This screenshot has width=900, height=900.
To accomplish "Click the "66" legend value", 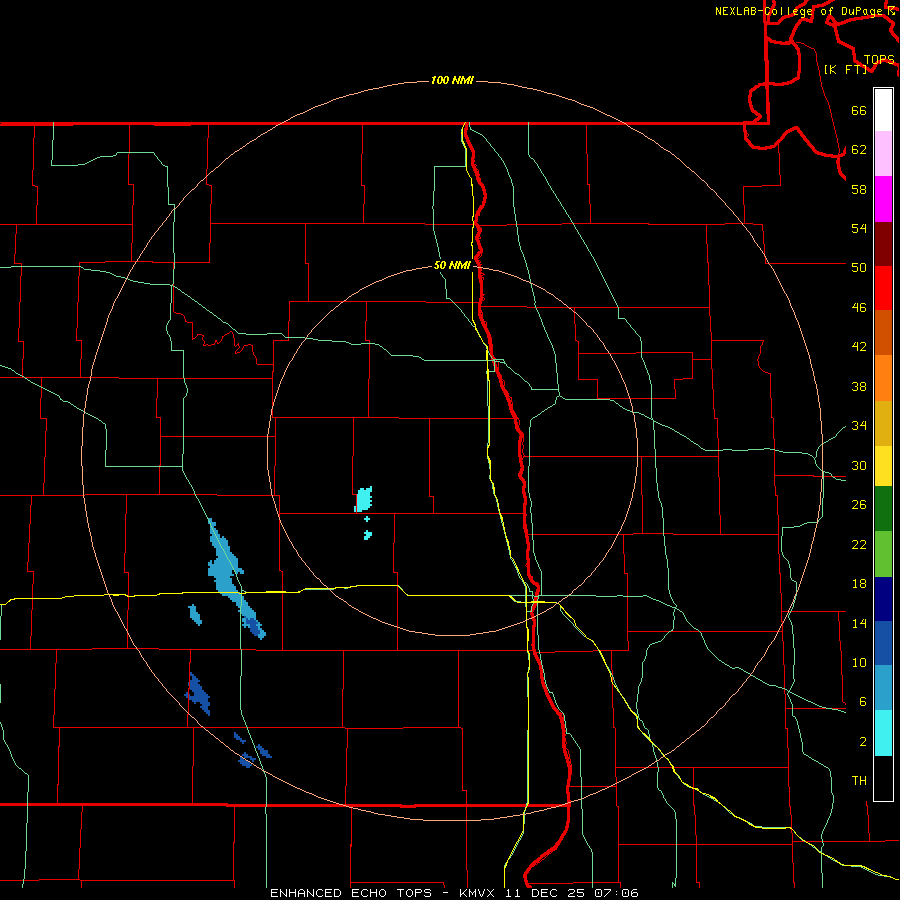I will (x=859, y=111).
